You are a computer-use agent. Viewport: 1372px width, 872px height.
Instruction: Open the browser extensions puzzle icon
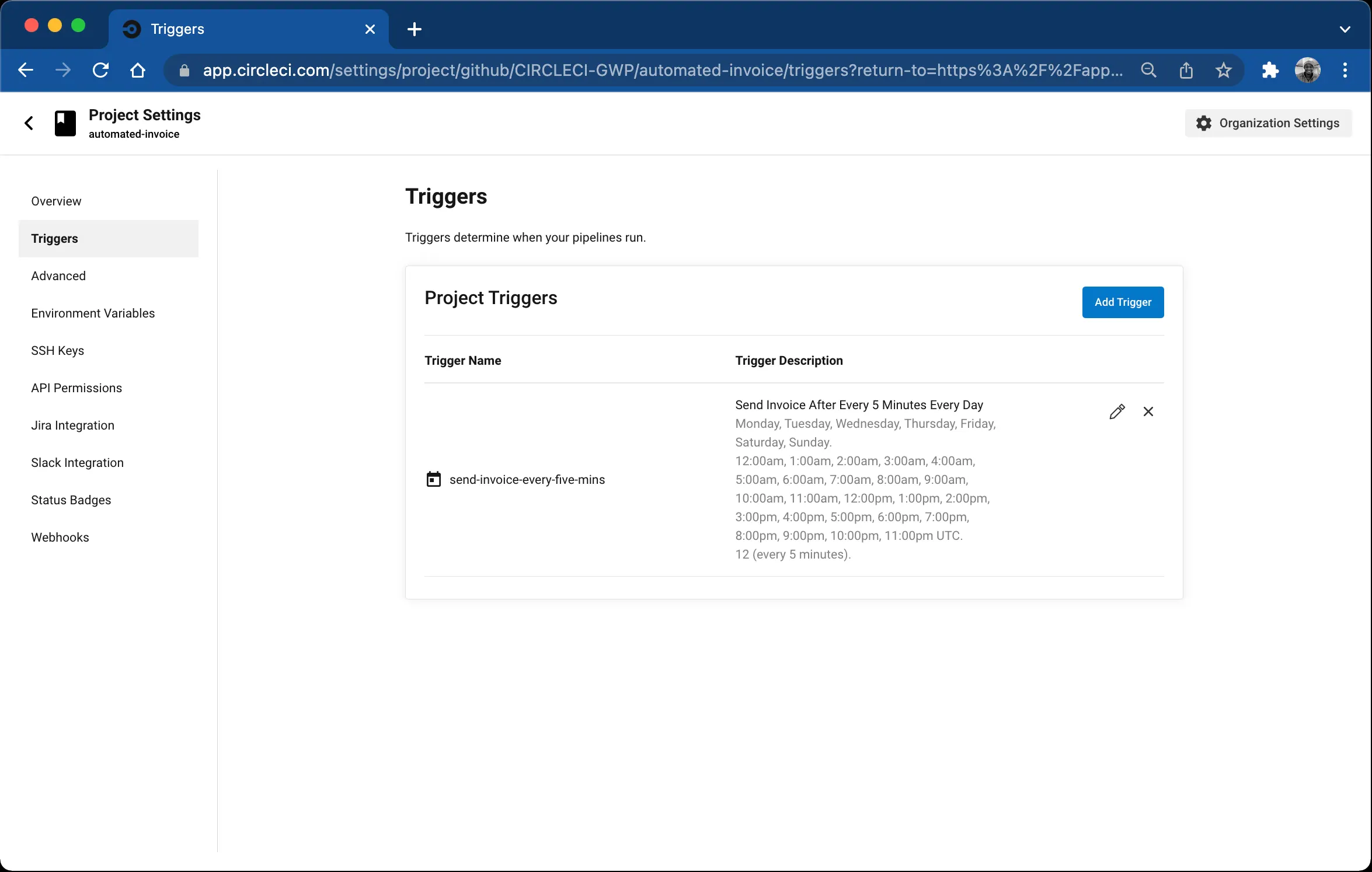(x=1270, y=70)
